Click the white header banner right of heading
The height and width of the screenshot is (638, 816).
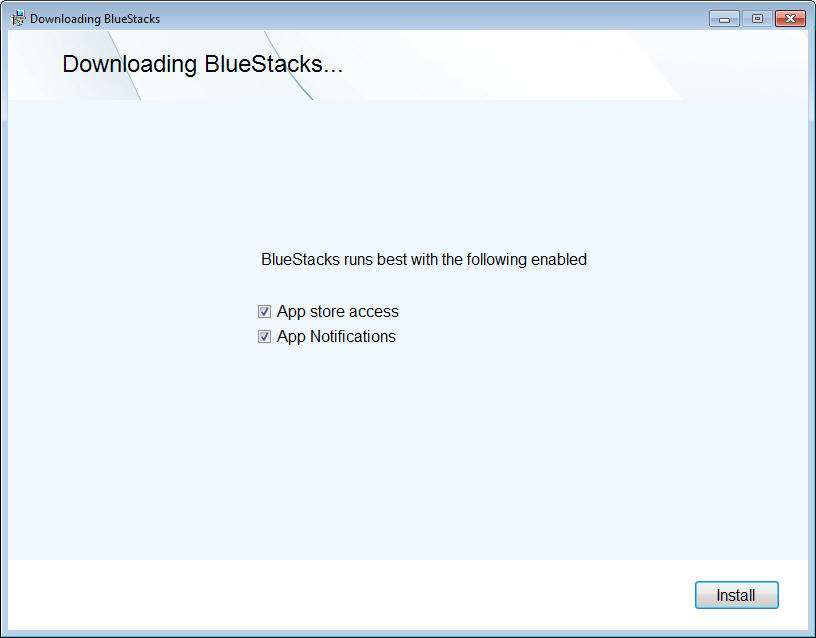pos(520,65)
